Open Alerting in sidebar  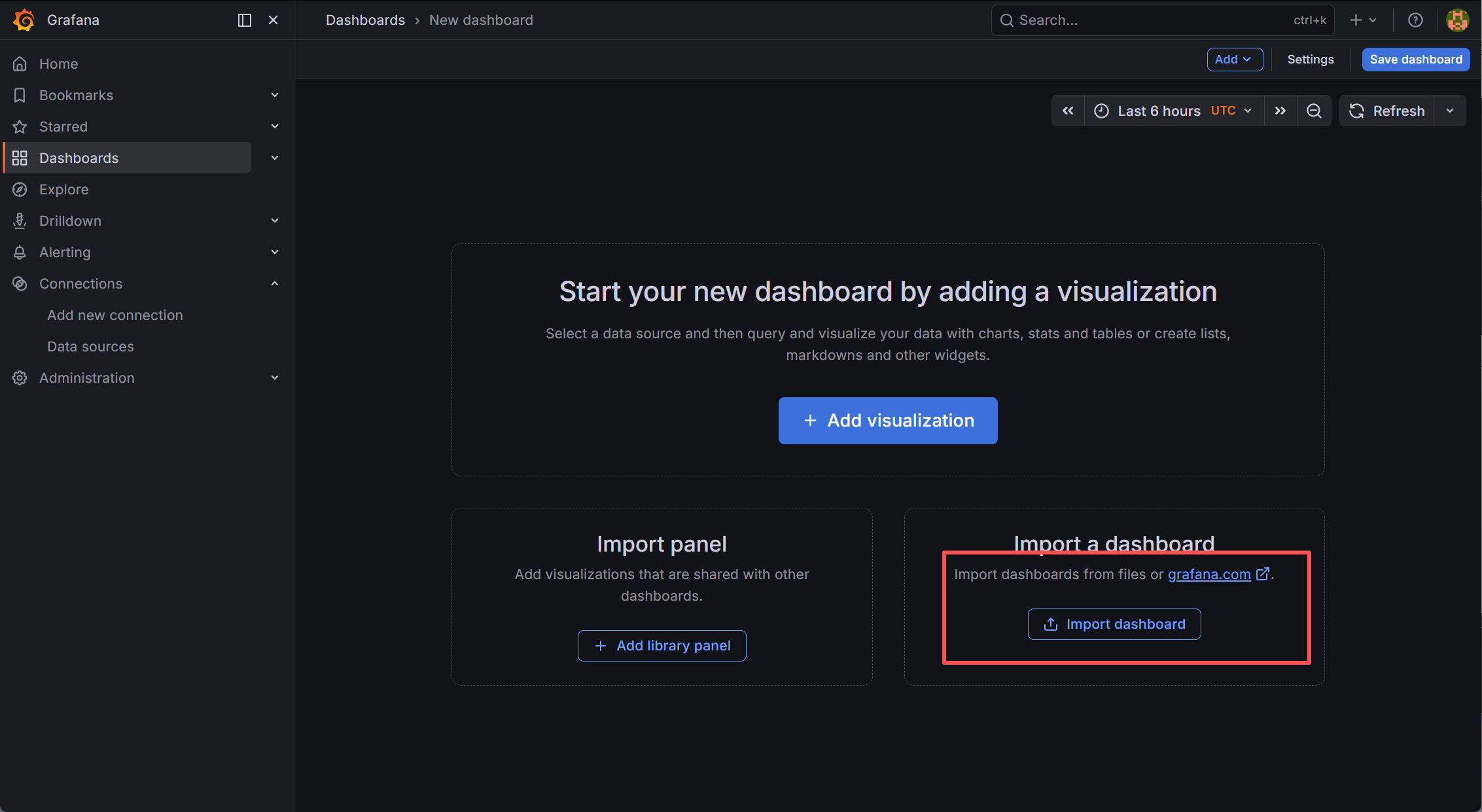[65, 253]
